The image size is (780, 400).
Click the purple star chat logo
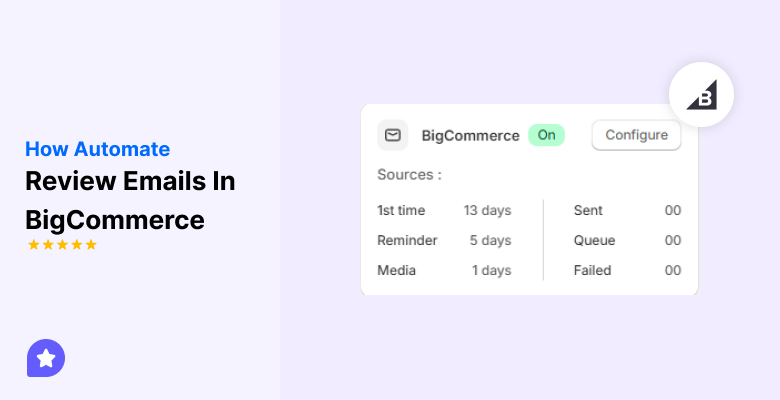point(45,357)
